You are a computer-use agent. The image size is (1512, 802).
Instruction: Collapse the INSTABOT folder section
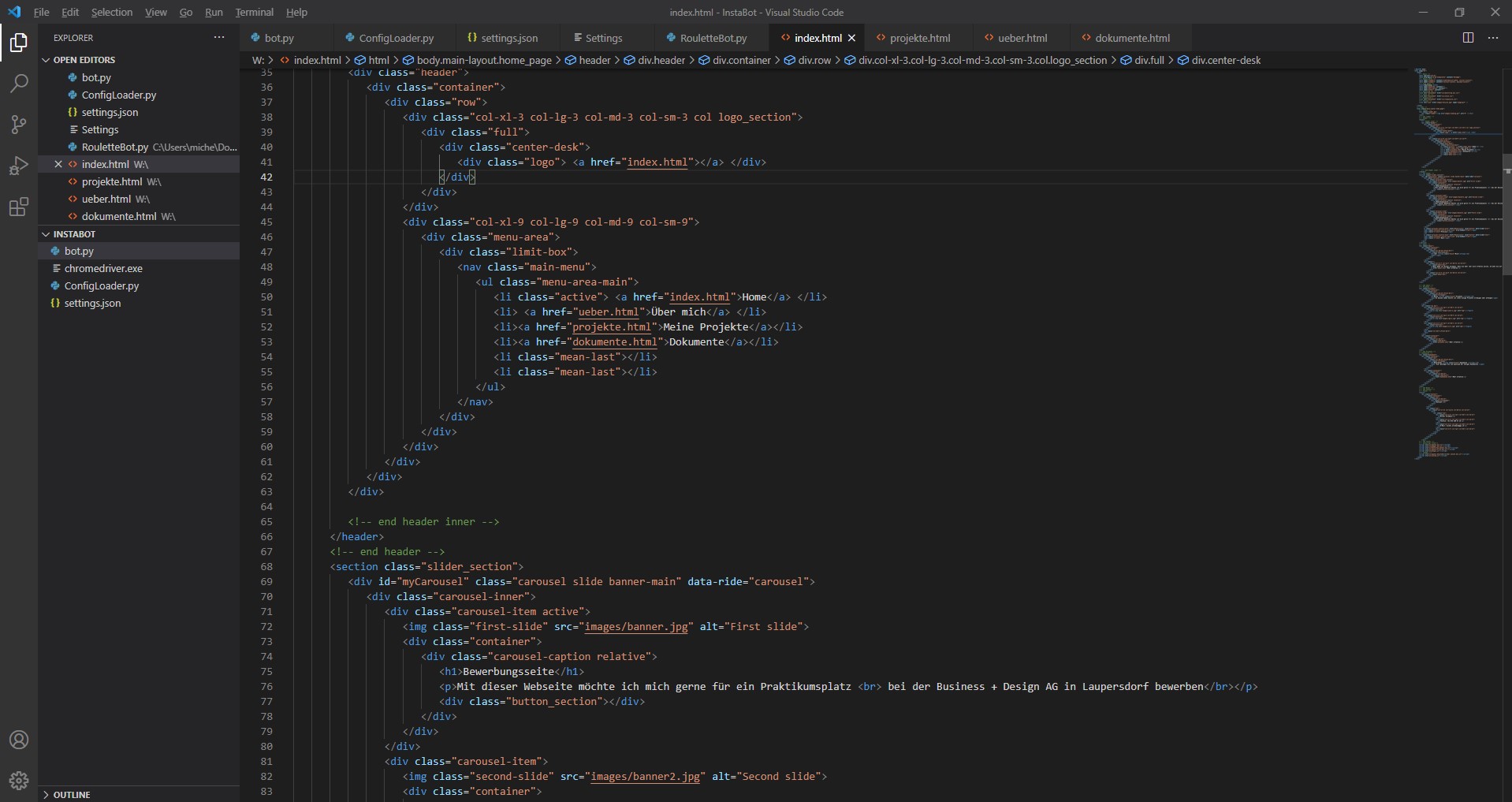47,234
